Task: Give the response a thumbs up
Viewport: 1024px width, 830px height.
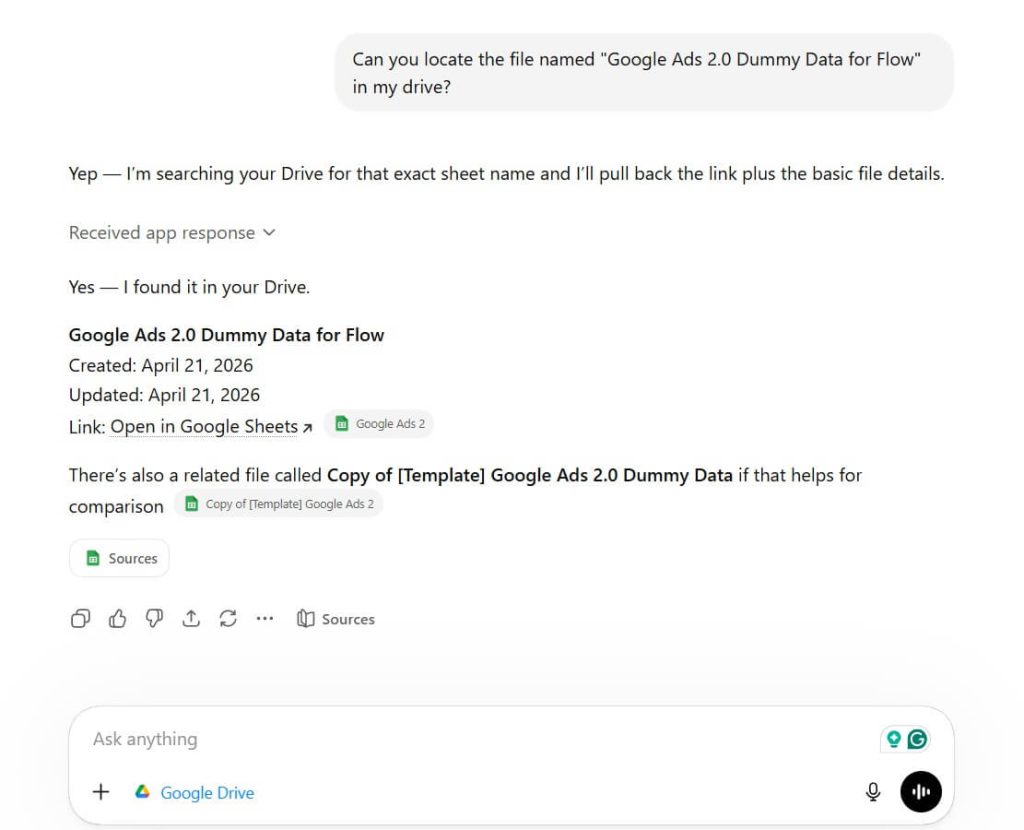Action: click(x=117, y=619)
